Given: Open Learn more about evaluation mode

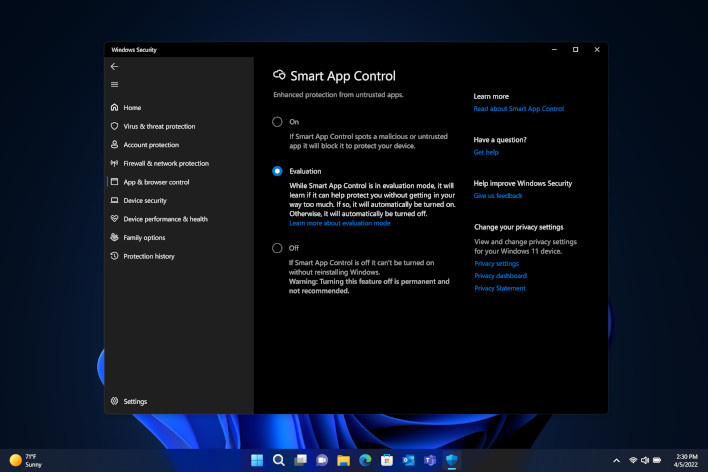Looking at the screenshot, I should [340, 223].
